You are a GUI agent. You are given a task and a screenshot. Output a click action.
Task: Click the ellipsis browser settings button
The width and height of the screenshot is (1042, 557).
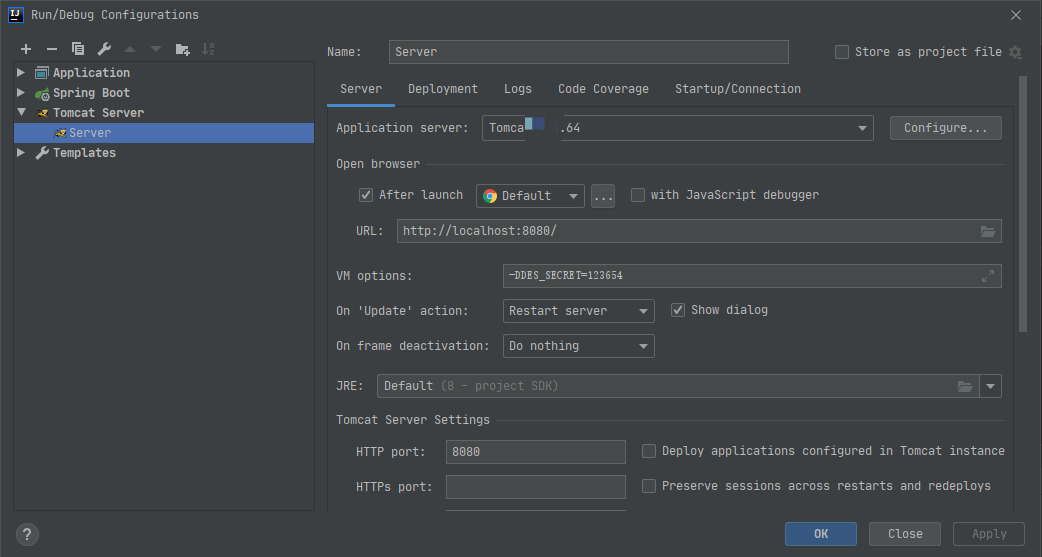pyautogui.click(x=603, y=196)
